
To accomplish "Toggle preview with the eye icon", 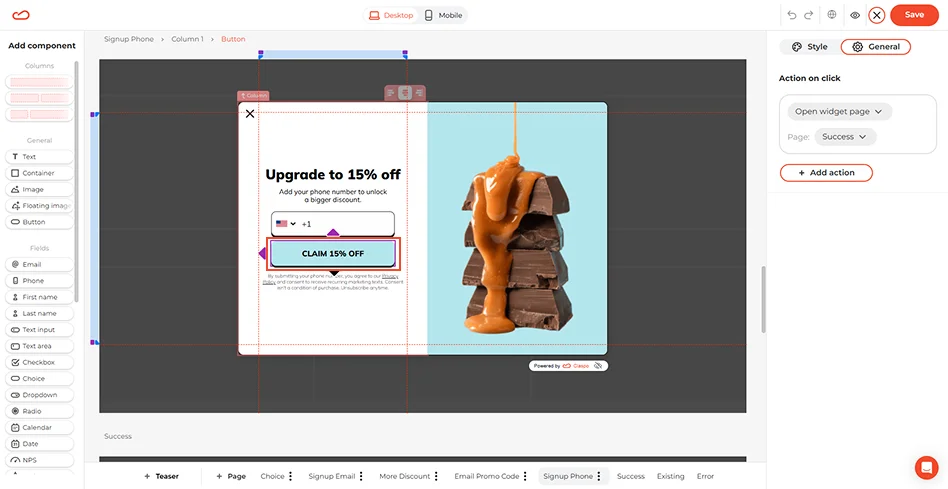I will click(x=855, y=15).
